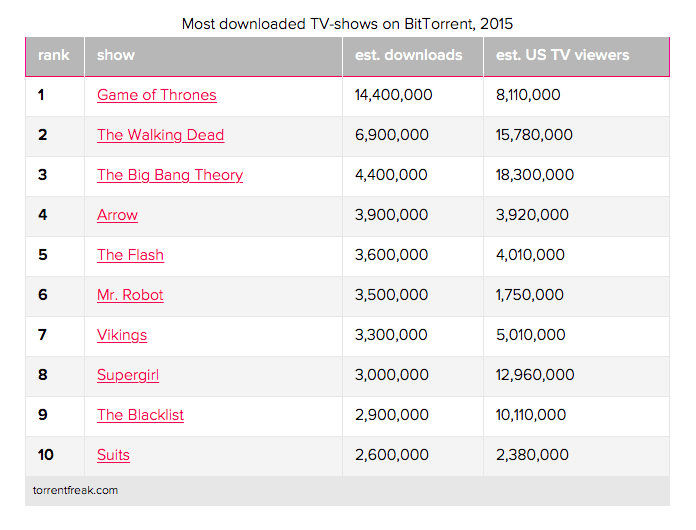Follow the Supergirl link
Screen dimensions: 696x530
pos(128,375)
